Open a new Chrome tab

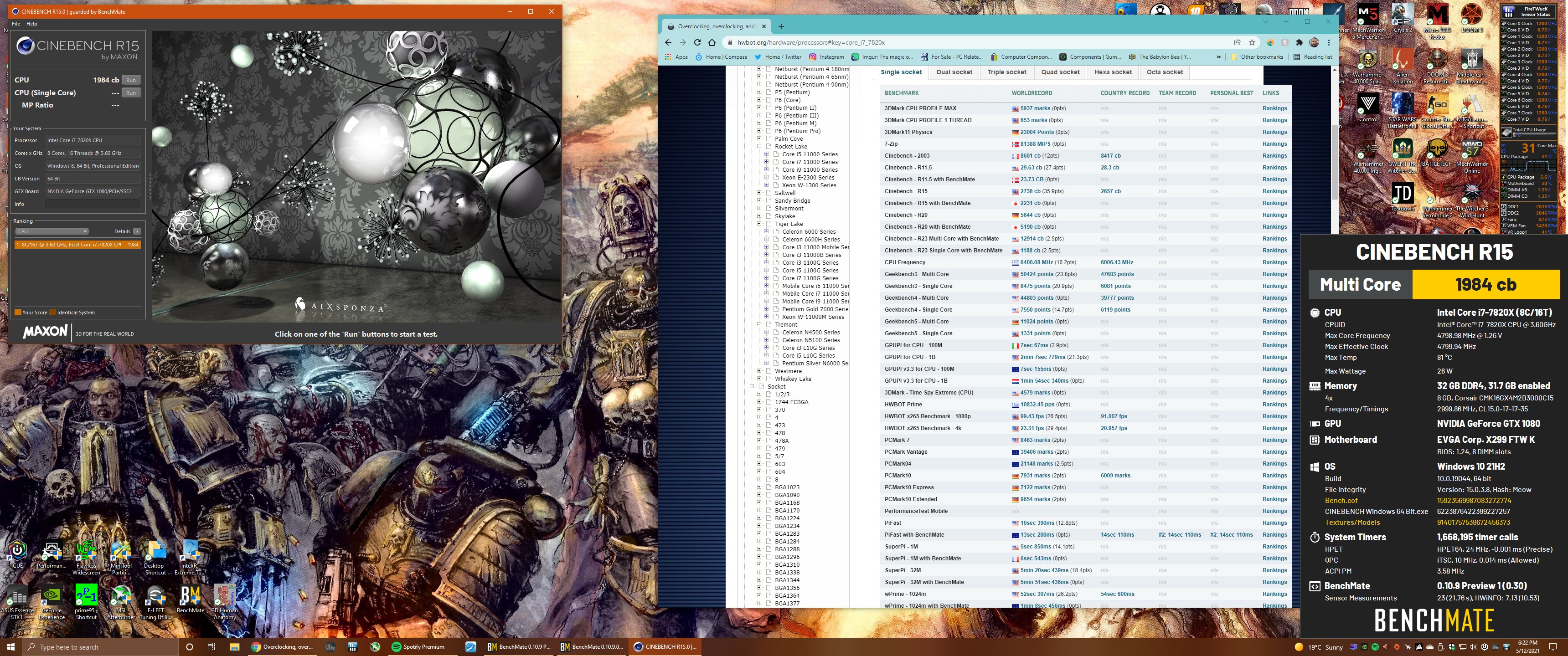[781, 26]
